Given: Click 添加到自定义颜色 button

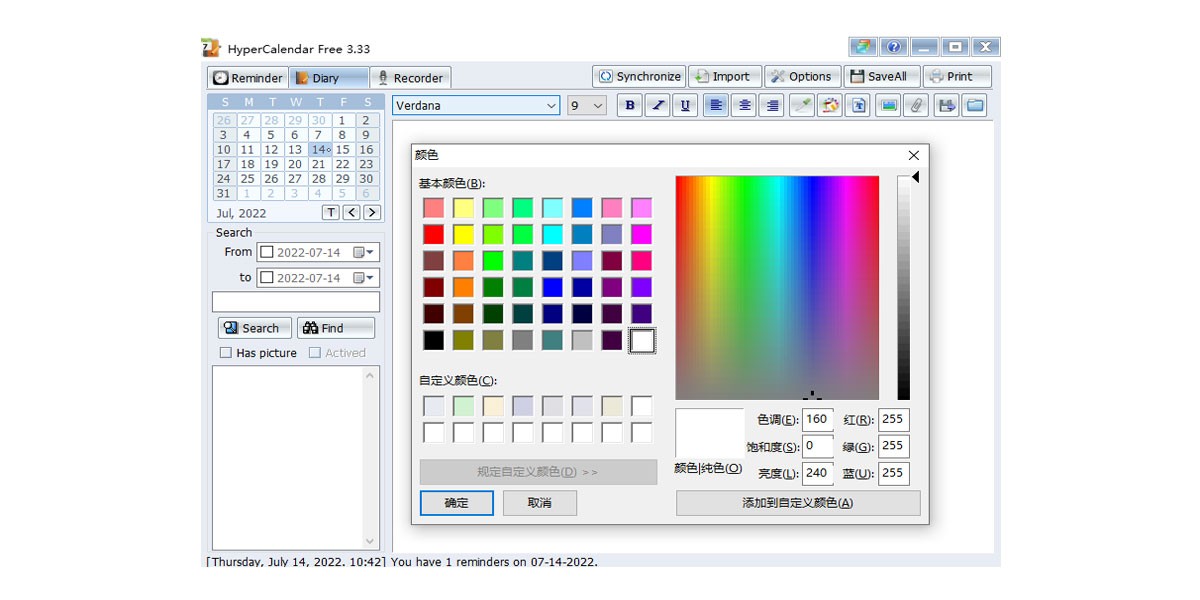Looking at the screenshot, I should click(x=798, y=503).
